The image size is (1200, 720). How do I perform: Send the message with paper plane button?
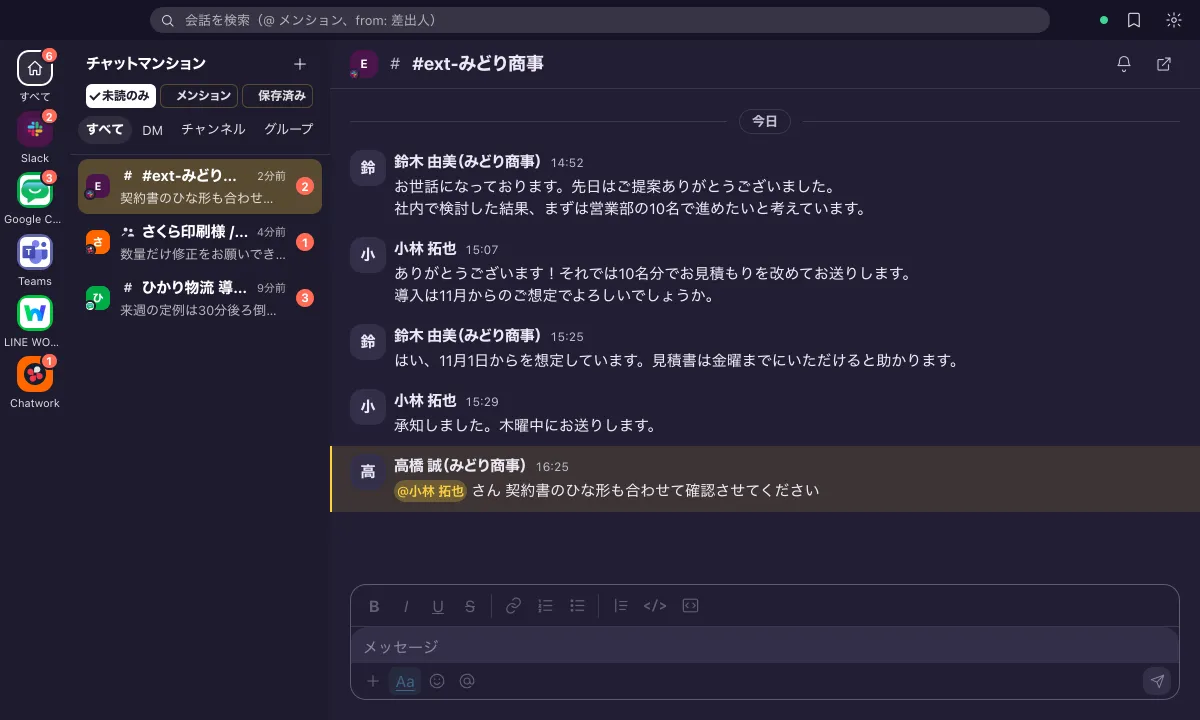coord(1157,681)
